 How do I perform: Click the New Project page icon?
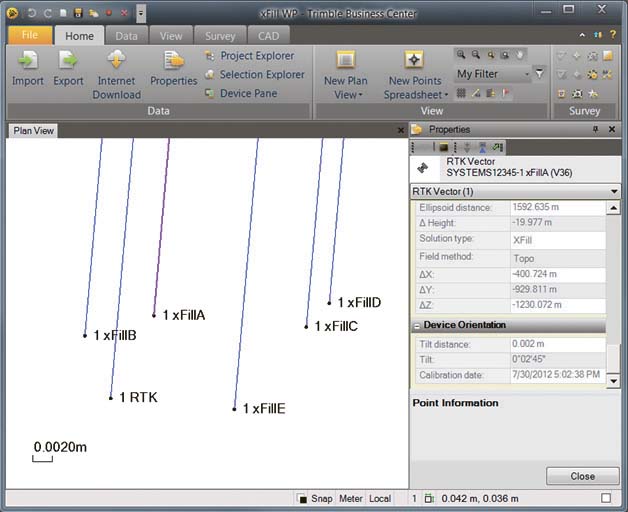(63, 13)
